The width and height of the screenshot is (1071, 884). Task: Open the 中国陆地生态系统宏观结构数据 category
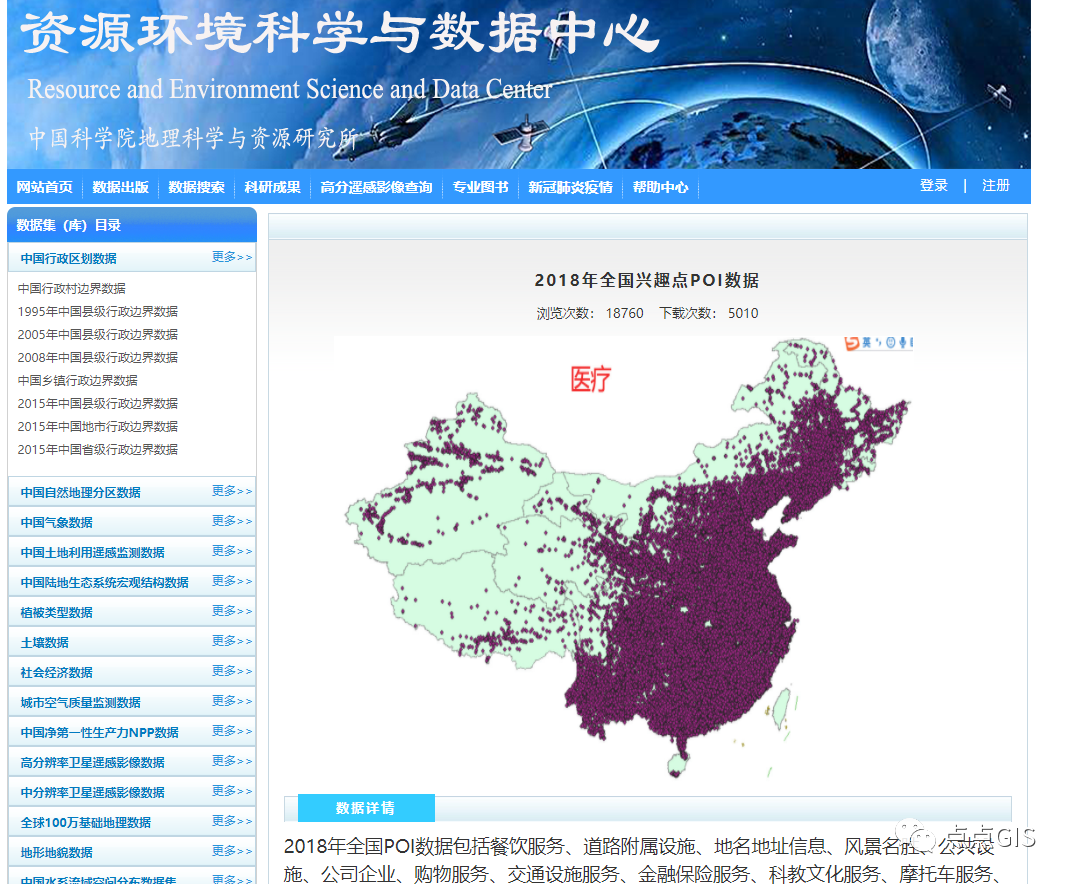click(x=105, y=583)
